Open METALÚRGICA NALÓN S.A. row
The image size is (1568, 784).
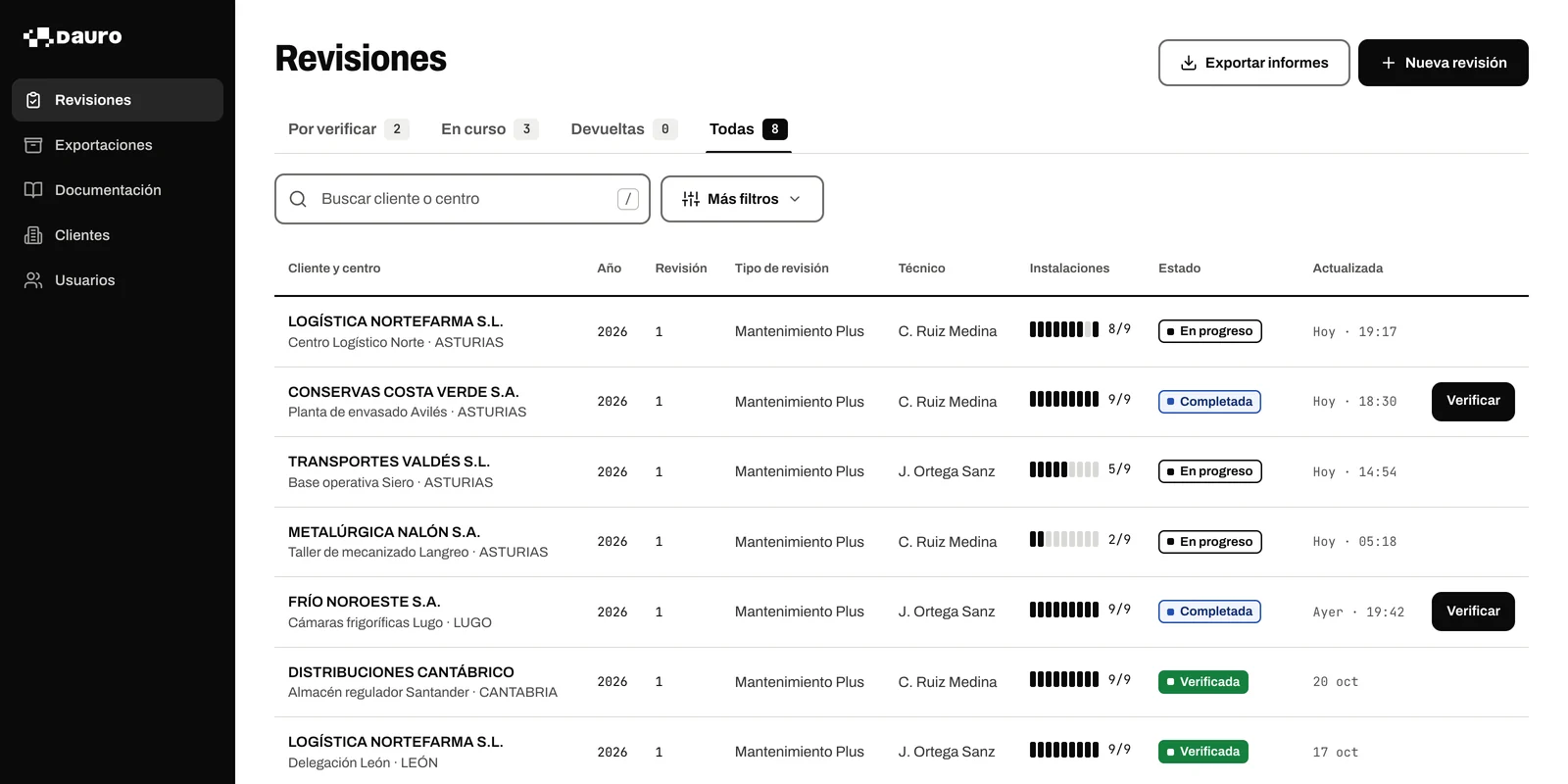(902, 542)
